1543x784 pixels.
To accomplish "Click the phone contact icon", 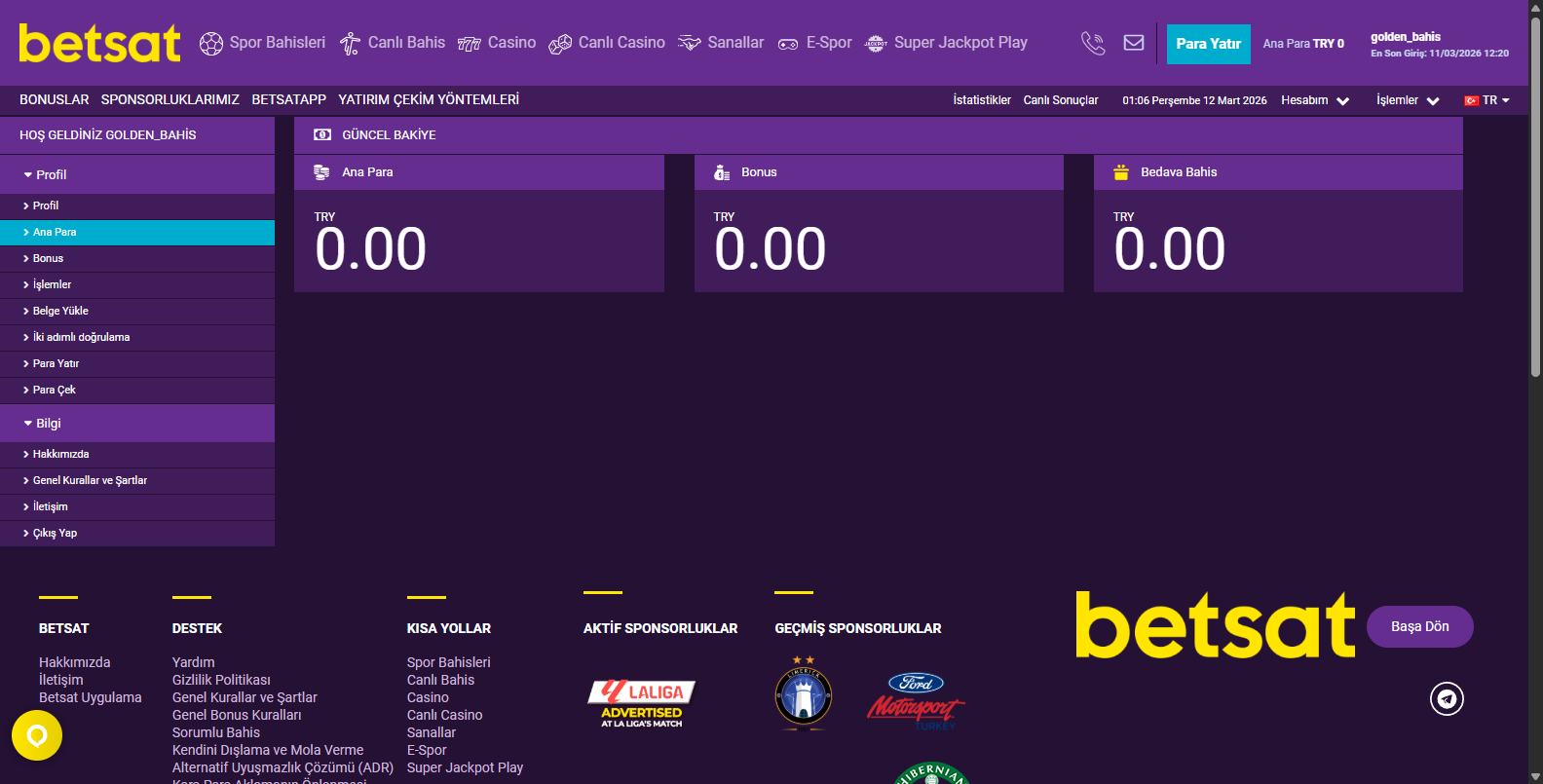I will click(x=1093, y=43).
